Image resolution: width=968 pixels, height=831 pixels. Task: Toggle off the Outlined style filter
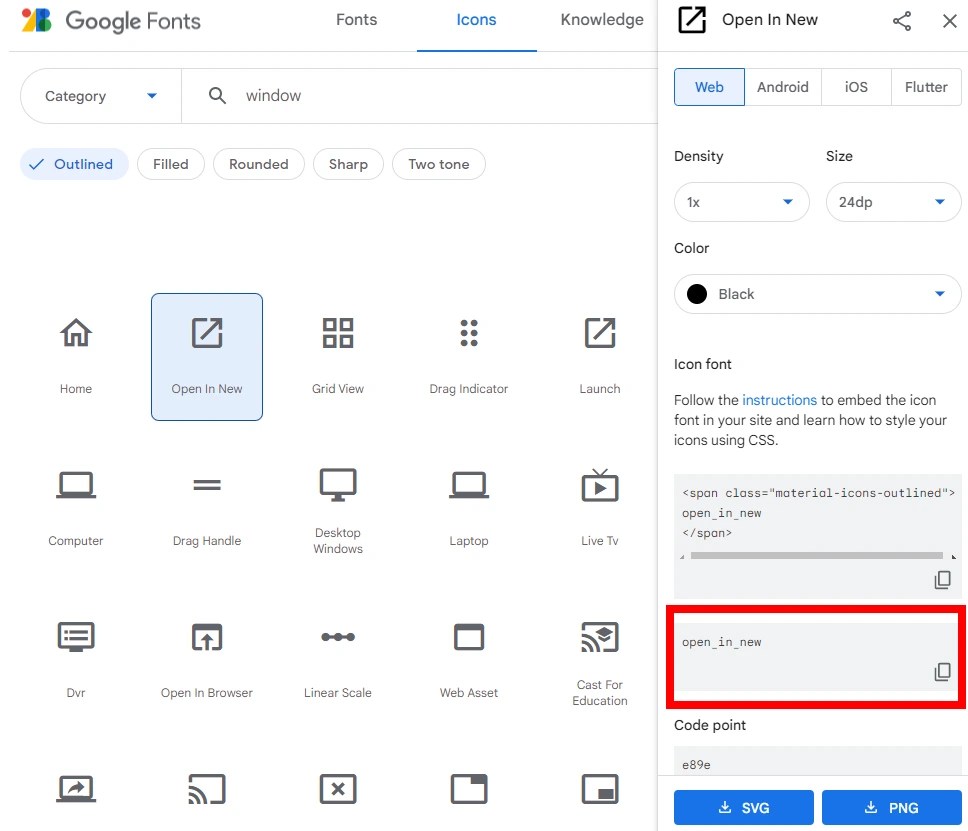(x=73, y=163)
